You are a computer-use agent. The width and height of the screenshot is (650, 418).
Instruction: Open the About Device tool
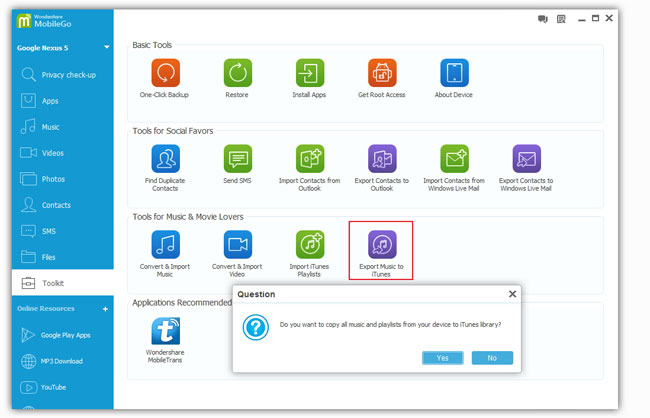tap(454, 73)
